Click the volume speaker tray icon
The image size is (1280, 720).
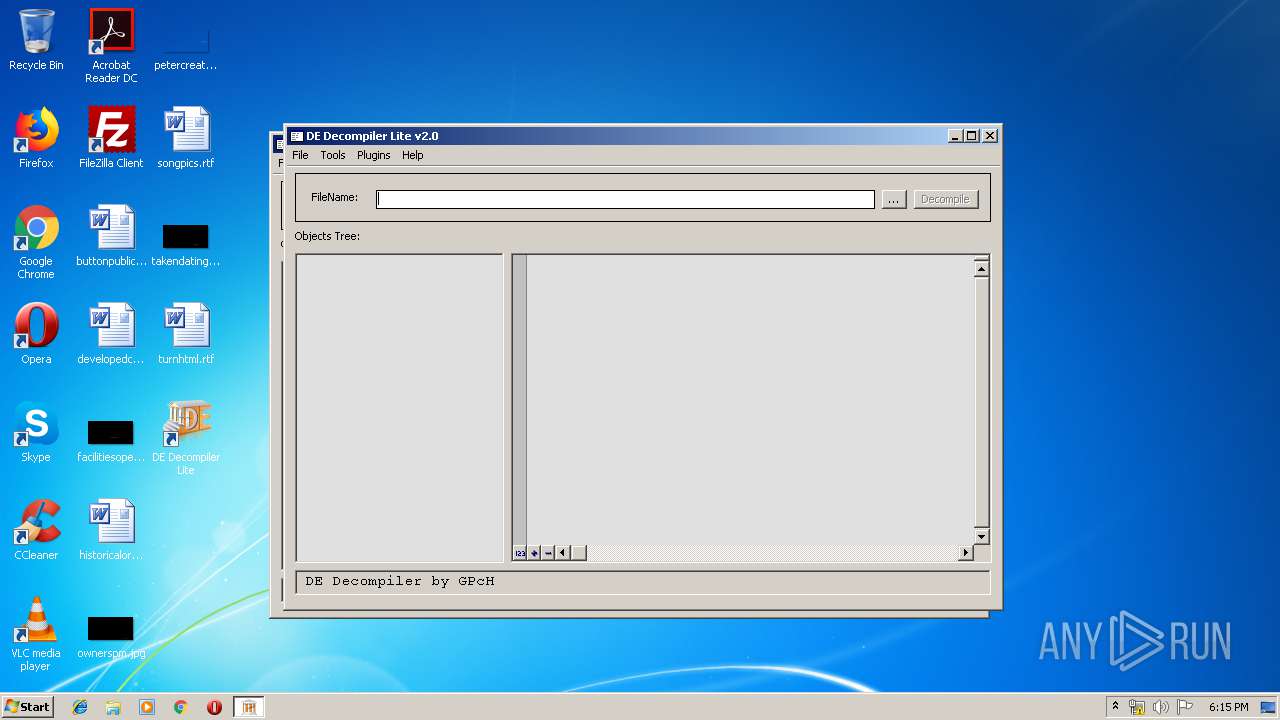point(1161,707)
